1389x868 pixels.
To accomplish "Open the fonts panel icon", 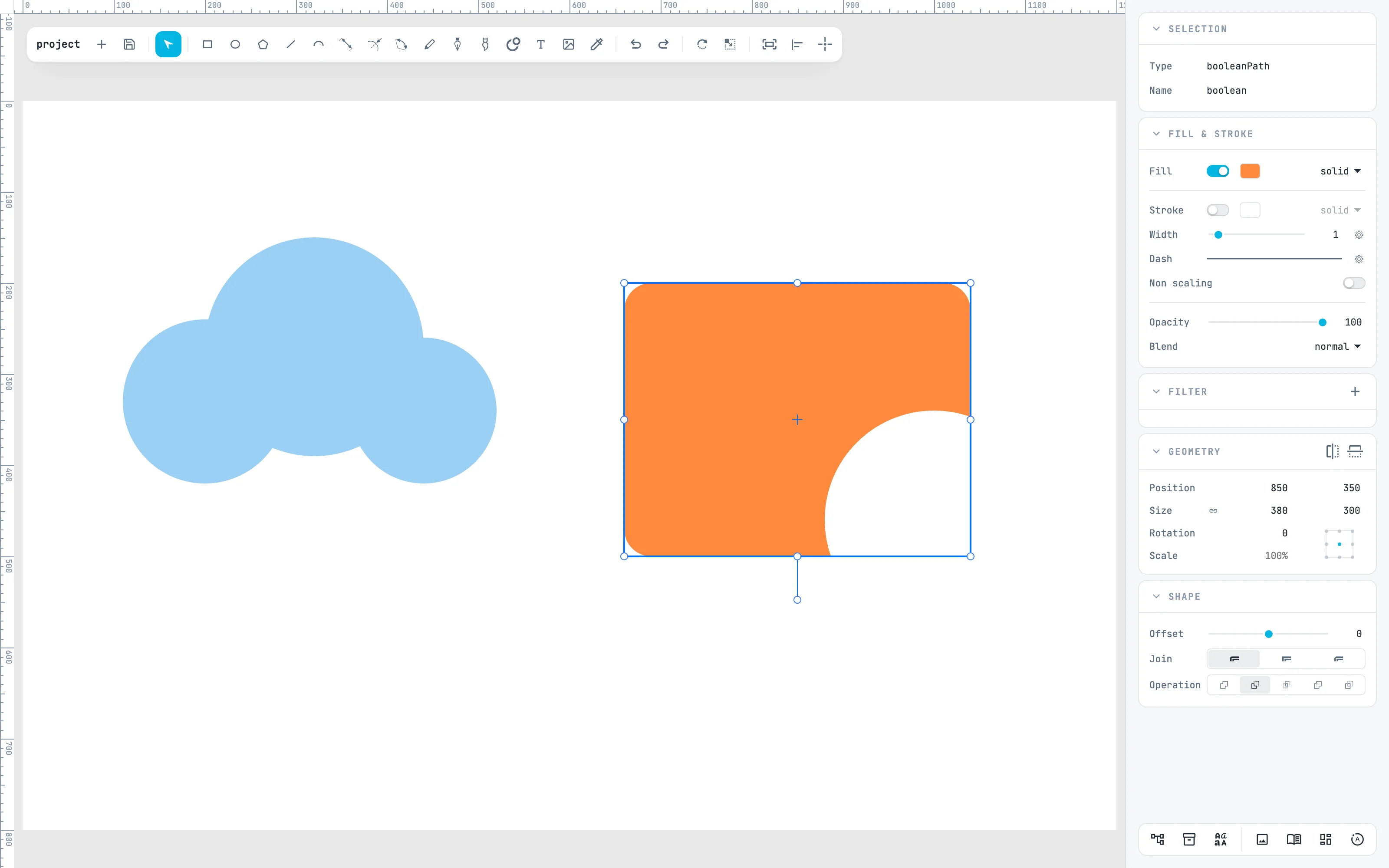I will [x=1221, y=839].
